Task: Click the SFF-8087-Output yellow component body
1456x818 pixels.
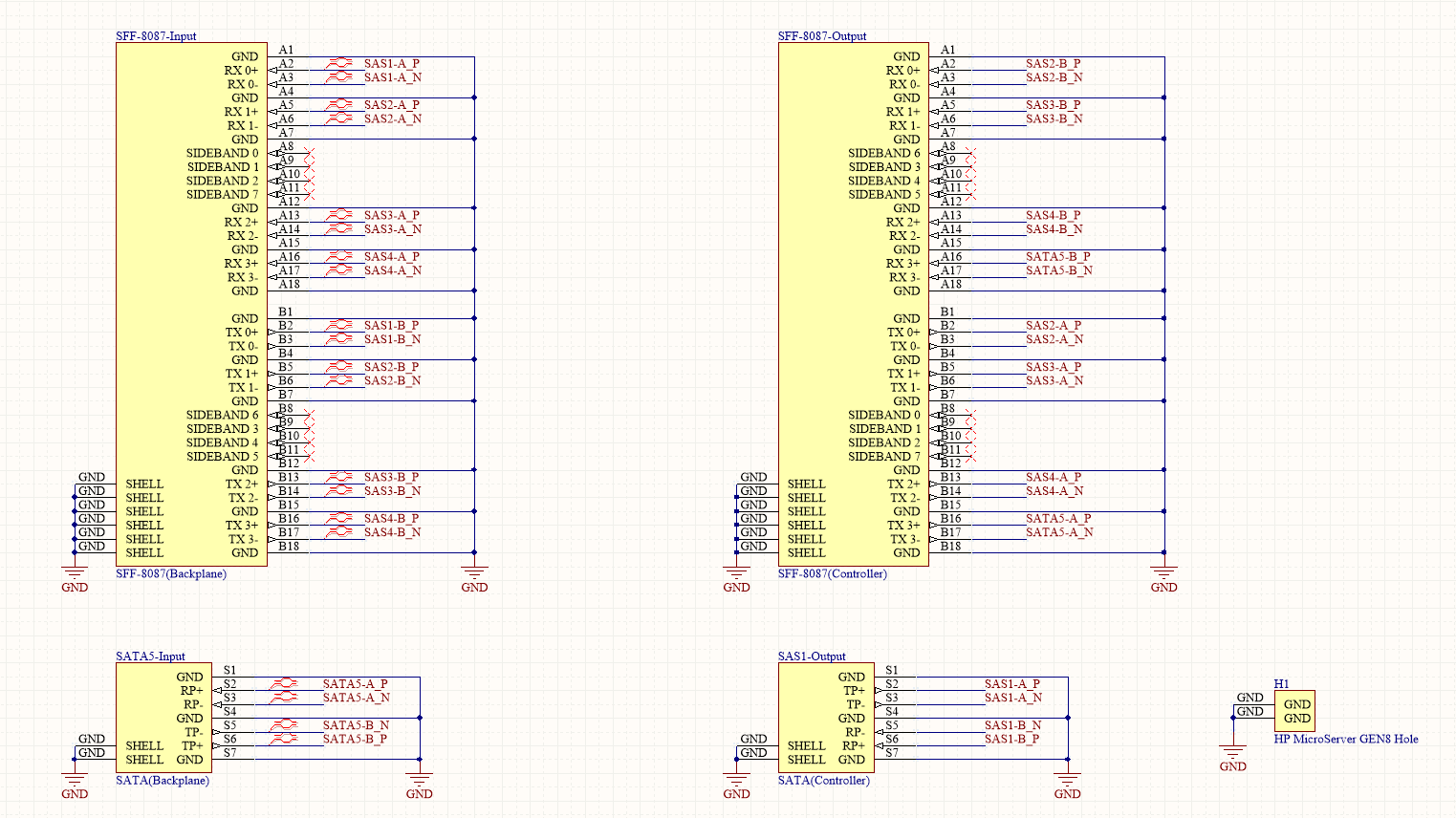Action: click(x=854, y=304)
